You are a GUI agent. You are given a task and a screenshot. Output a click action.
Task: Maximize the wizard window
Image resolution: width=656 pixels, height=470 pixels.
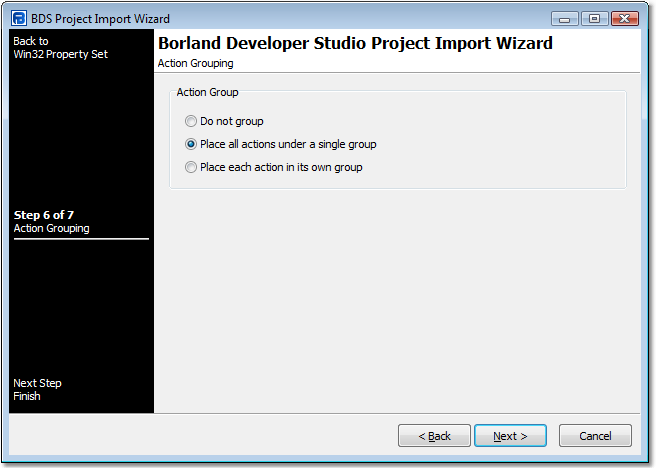click(x=594, y=19)
